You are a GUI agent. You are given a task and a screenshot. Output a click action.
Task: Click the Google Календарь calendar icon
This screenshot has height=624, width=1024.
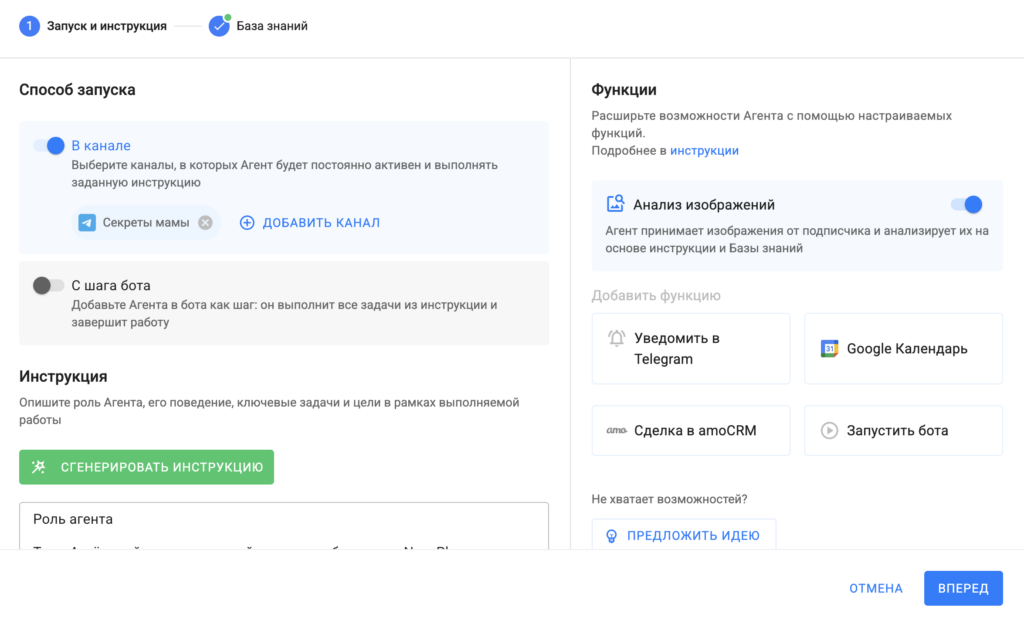click(x=829, y=349)
